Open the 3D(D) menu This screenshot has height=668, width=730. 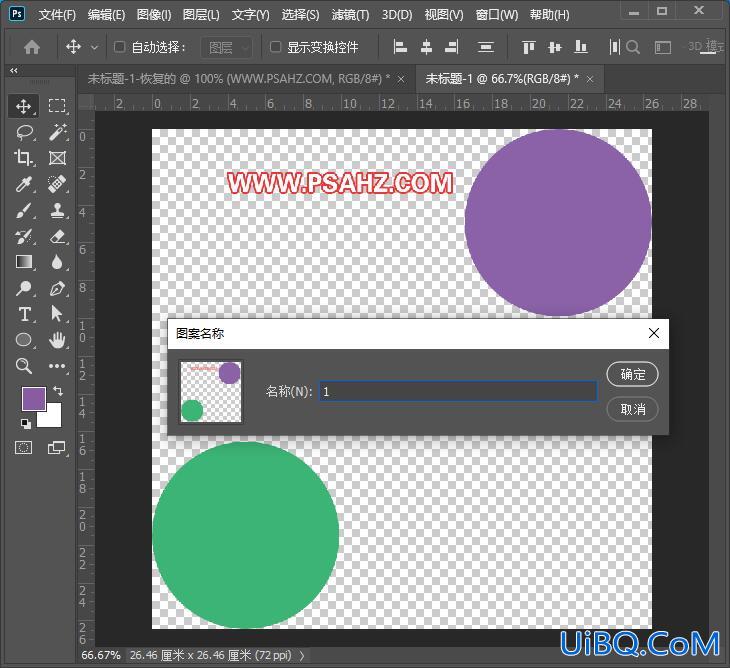click(397, 15)
